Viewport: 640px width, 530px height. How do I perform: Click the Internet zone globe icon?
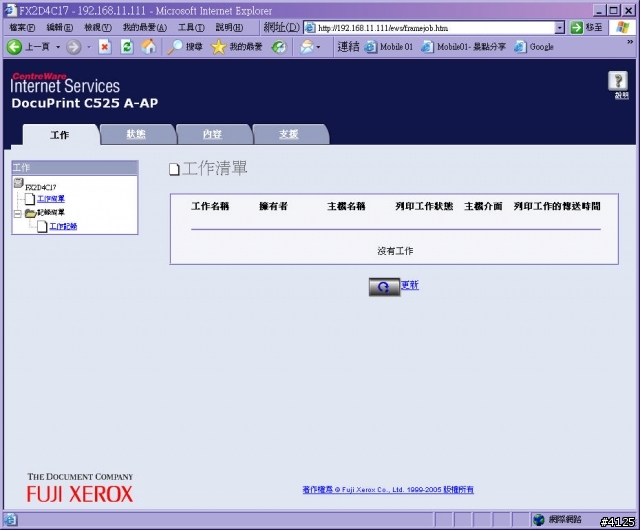(x=539, y=519)
